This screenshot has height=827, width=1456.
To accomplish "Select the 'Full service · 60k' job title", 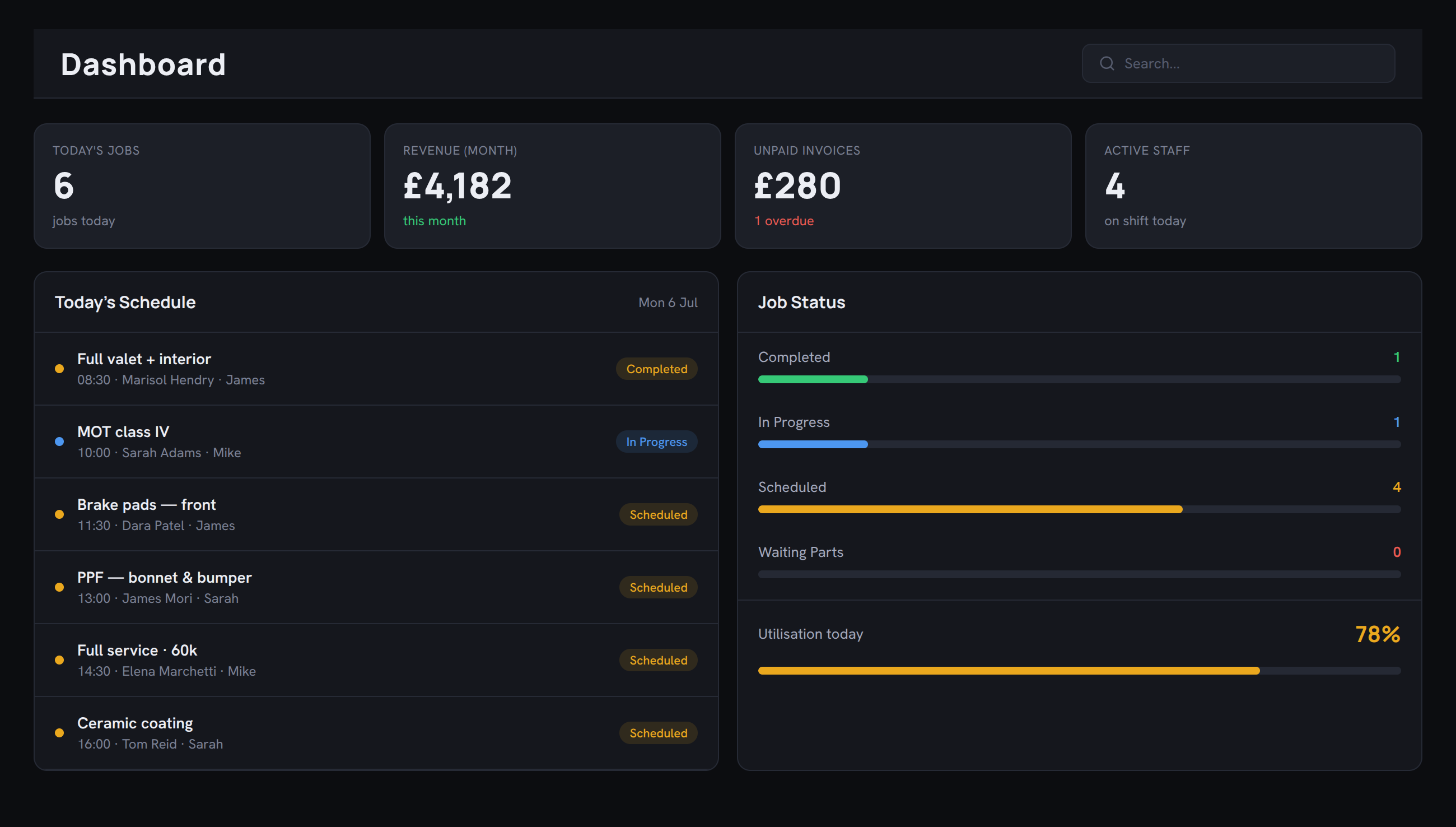I will point(137,650).
